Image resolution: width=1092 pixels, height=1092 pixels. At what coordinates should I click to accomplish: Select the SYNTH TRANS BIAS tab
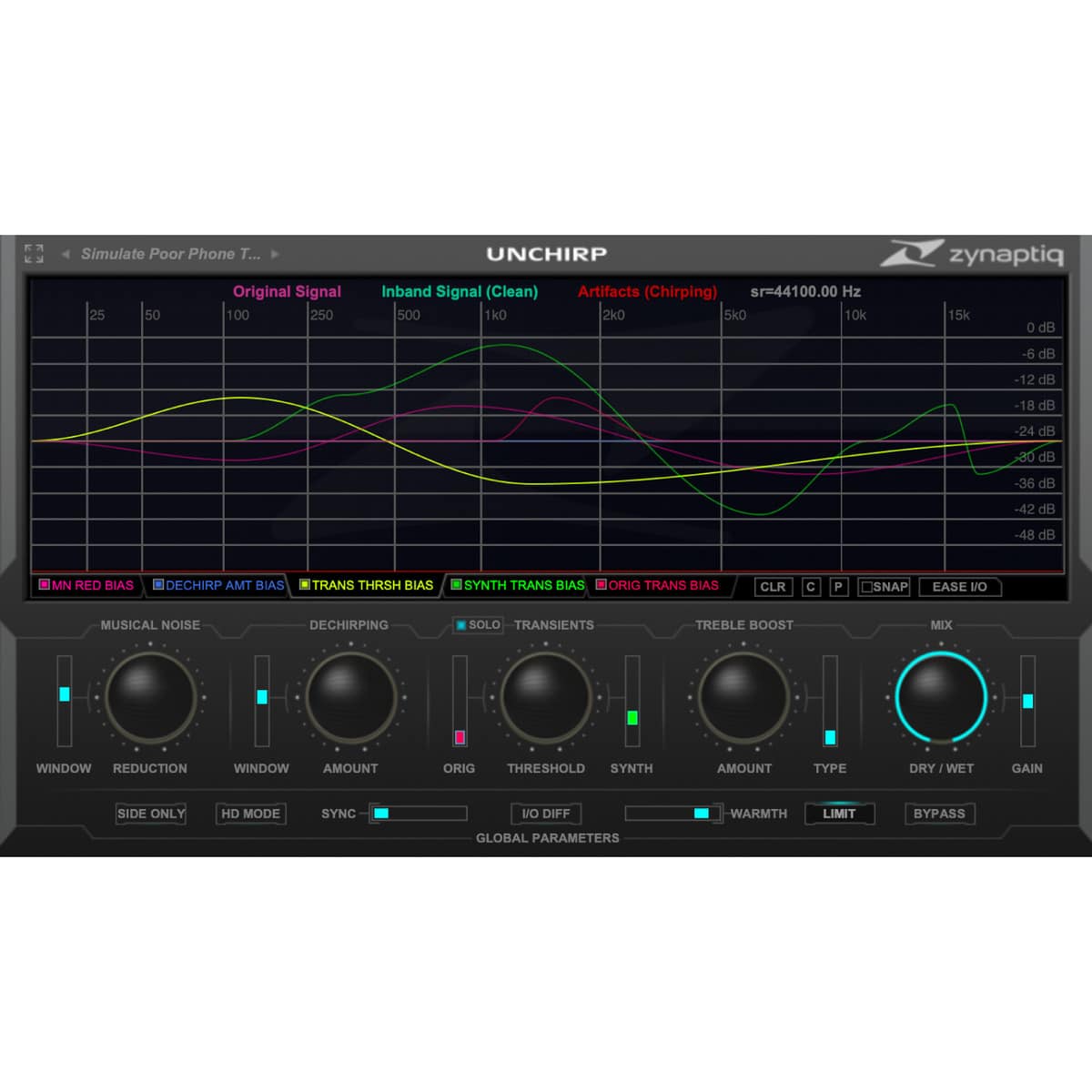(518, 585)
